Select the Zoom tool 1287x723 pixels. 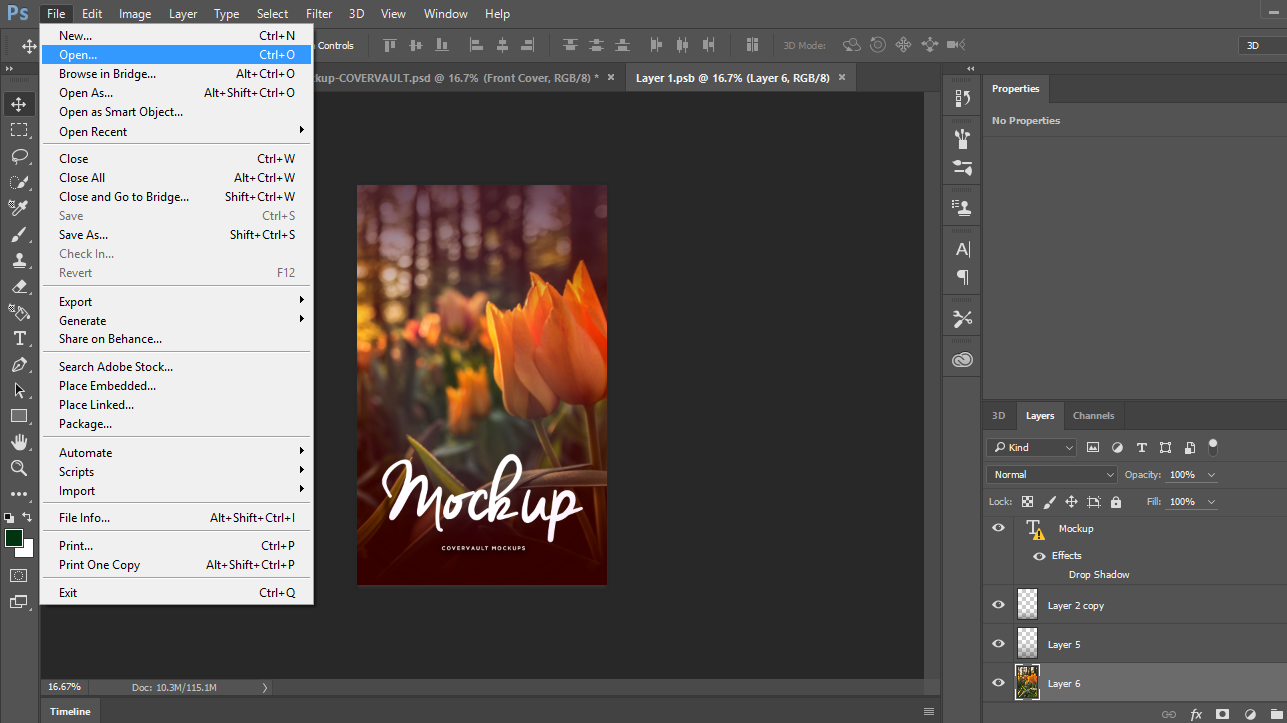tap(19, 468)
